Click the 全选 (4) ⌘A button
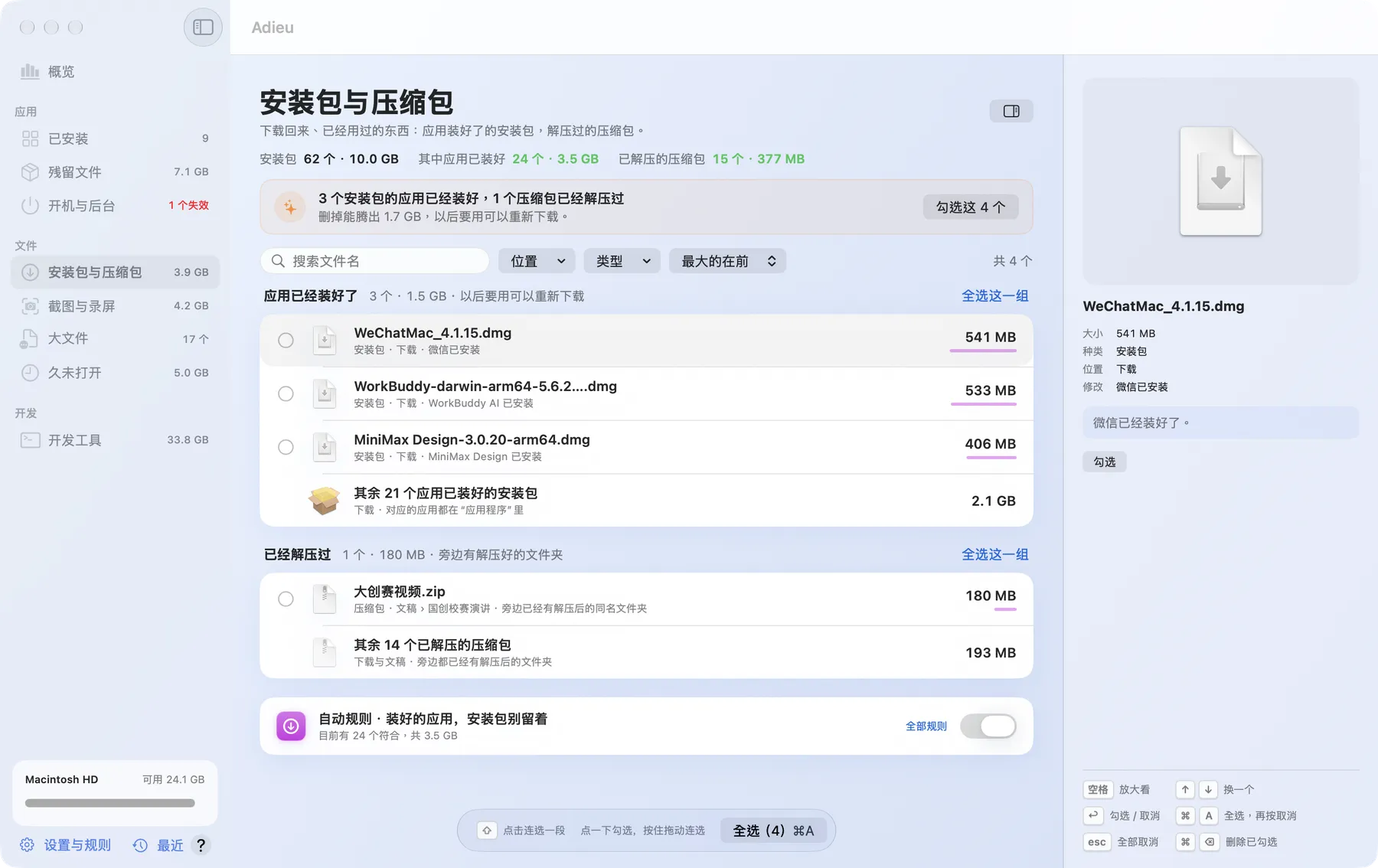1378x868 pixels. click(x=773, y=830)
